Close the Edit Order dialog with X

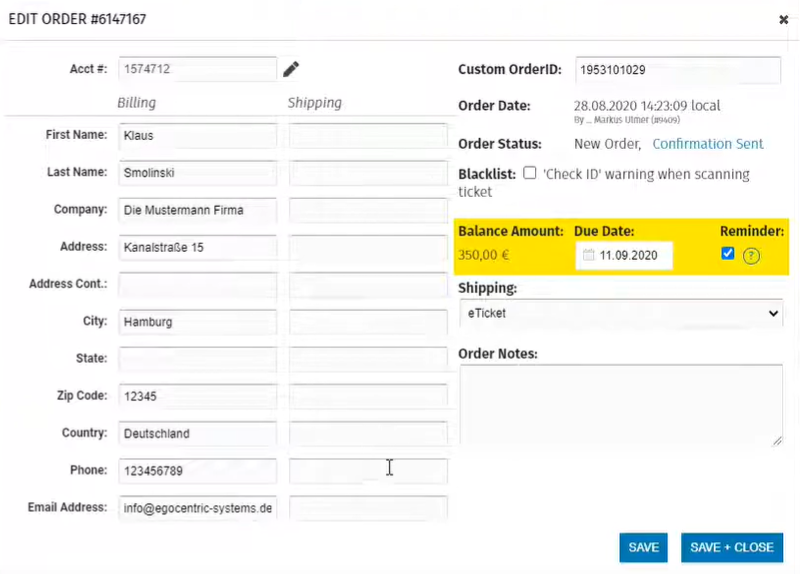[x=783, y=19]
